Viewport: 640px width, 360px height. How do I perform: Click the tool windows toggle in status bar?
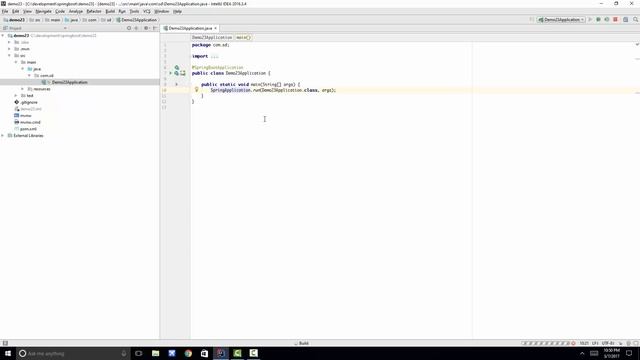click(5, 343)
